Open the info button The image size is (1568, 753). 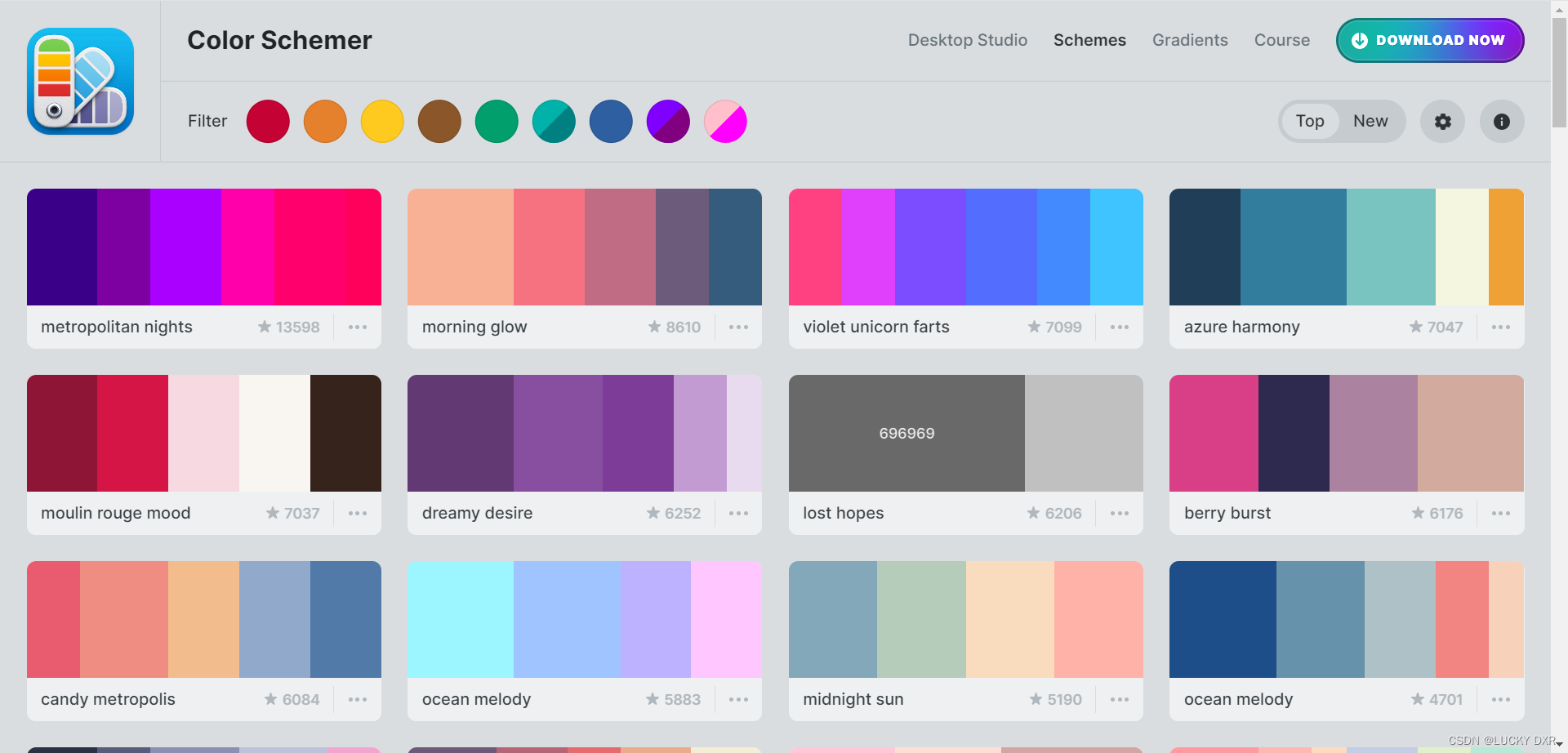pyautogui.click(x=1502, y=122)
